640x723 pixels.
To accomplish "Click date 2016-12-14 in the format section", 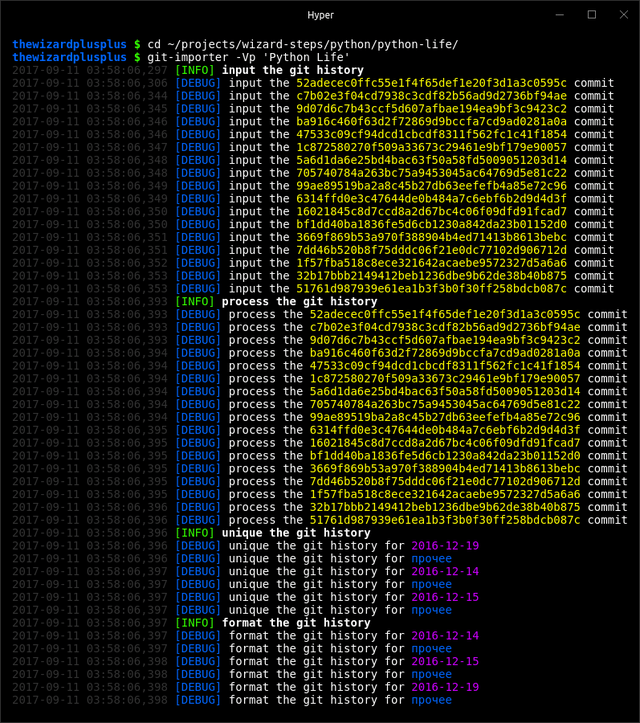I will [x=445, y=636].
